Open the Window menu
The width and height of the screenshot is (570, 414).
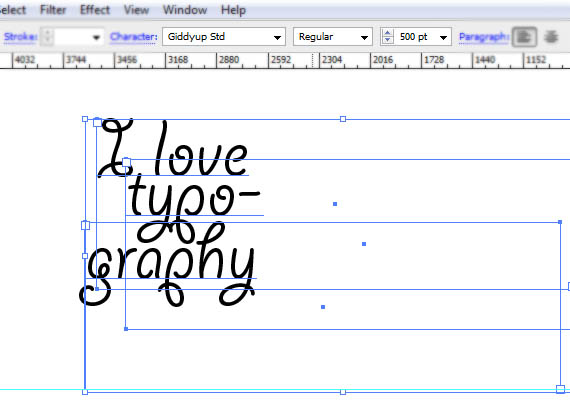click(185, 10)
